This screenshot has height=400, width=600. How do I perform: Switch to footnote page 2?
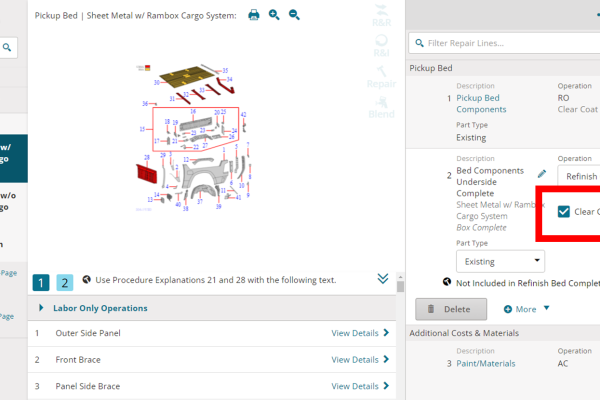tap(64, 282)
